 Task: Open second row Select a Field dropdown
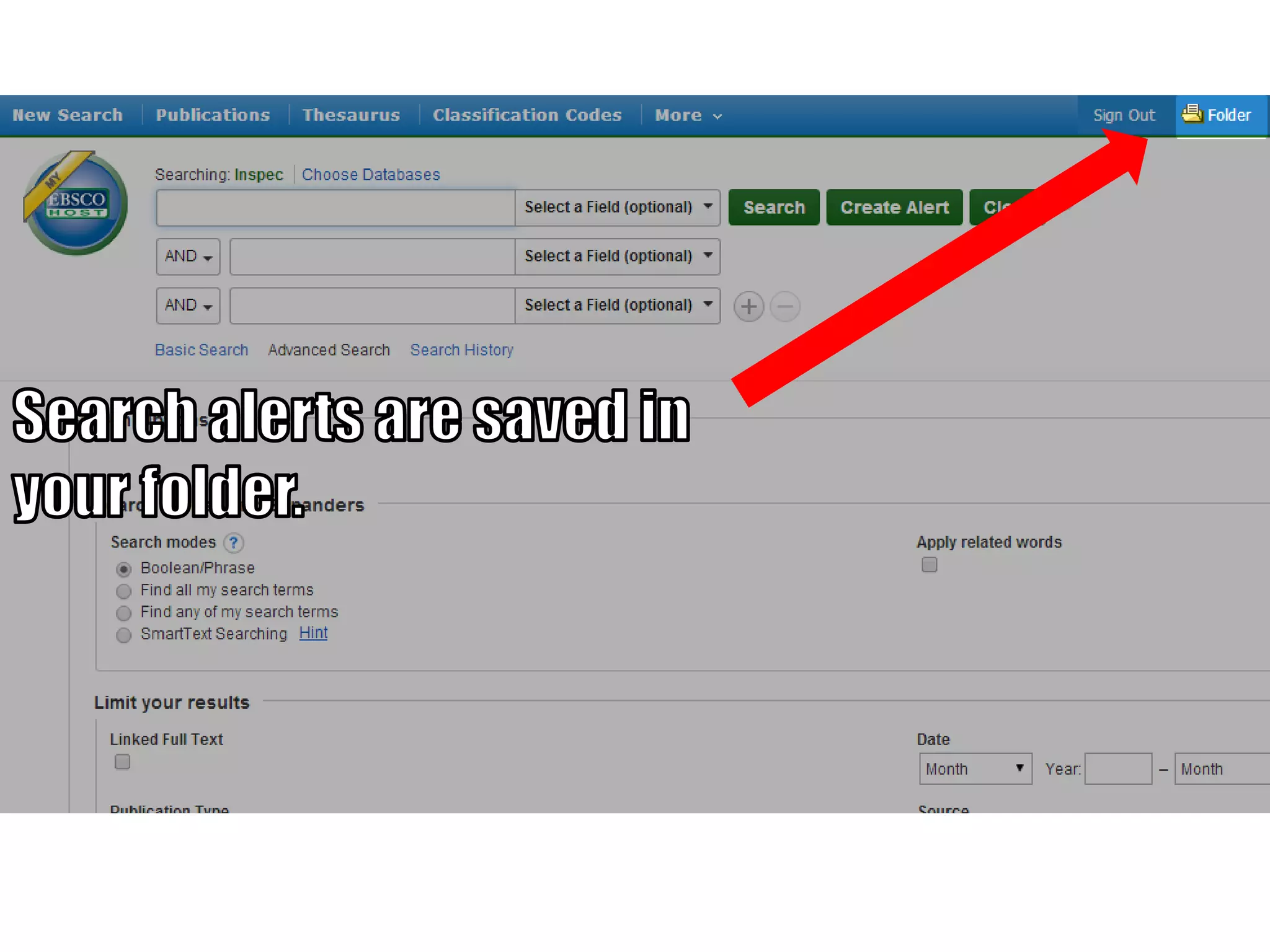[x=618, y=256]
